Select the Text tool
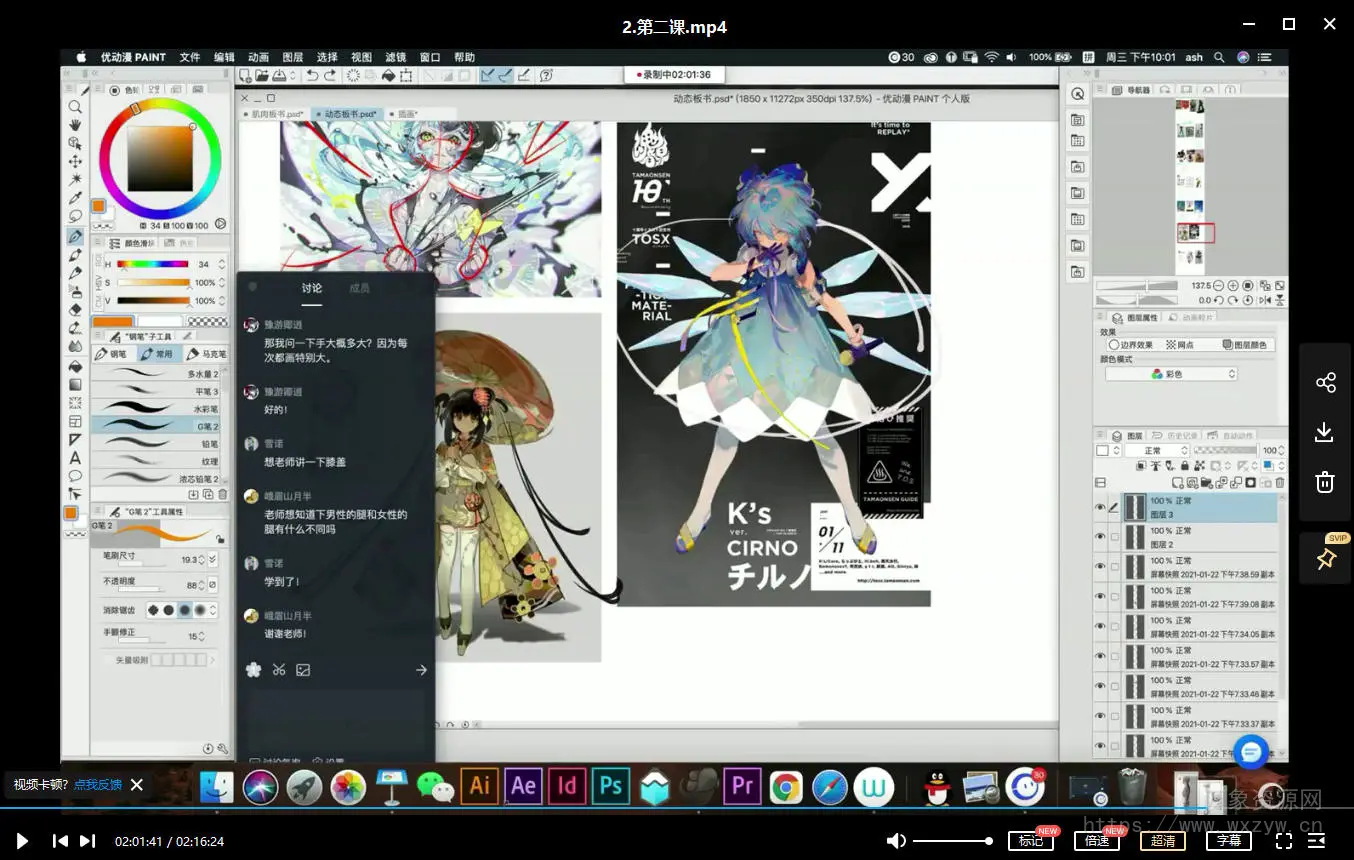This screenshot has width=1354, height=860. [75, 458]
